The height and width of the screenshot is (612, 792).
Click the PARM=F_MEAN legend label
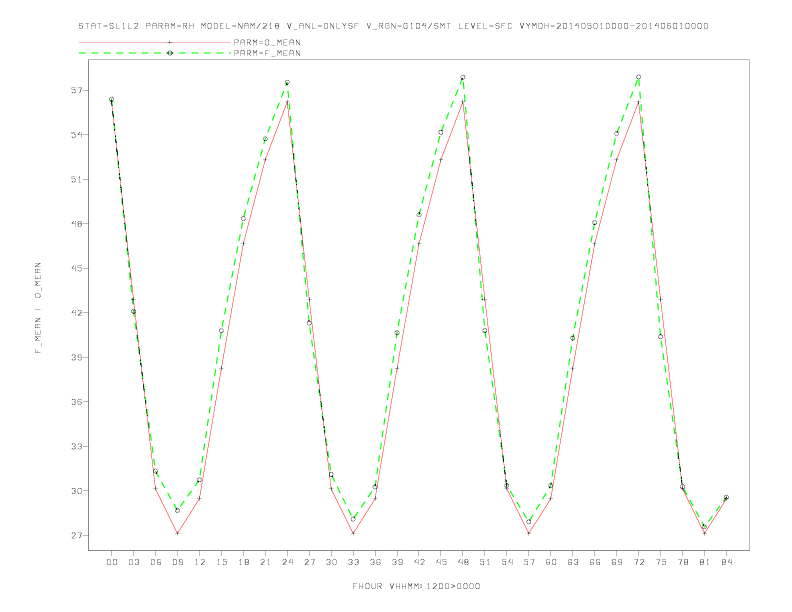[x=267, y=53]
